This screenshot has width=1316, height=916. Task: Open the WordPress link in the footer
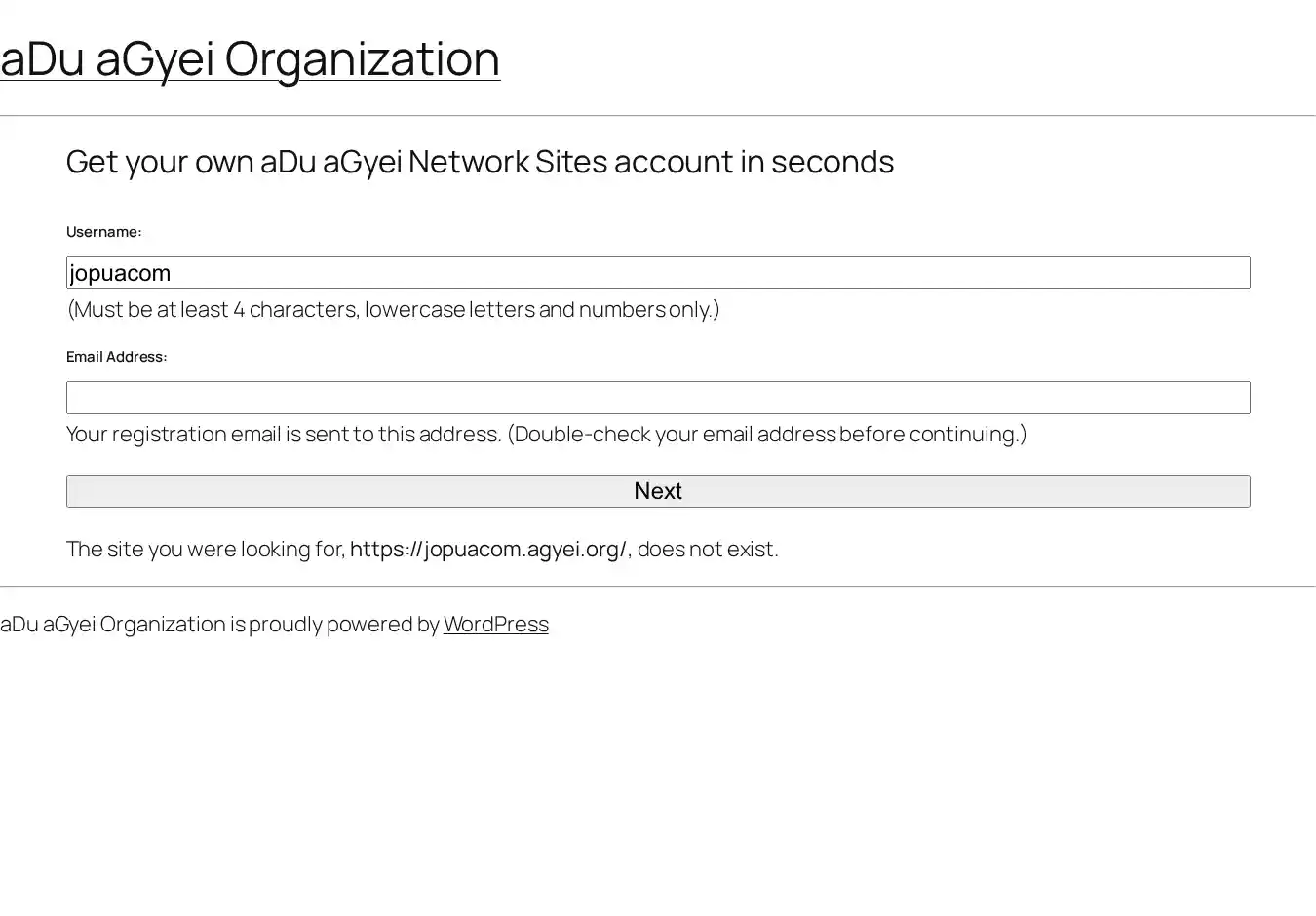coord(495,624)
